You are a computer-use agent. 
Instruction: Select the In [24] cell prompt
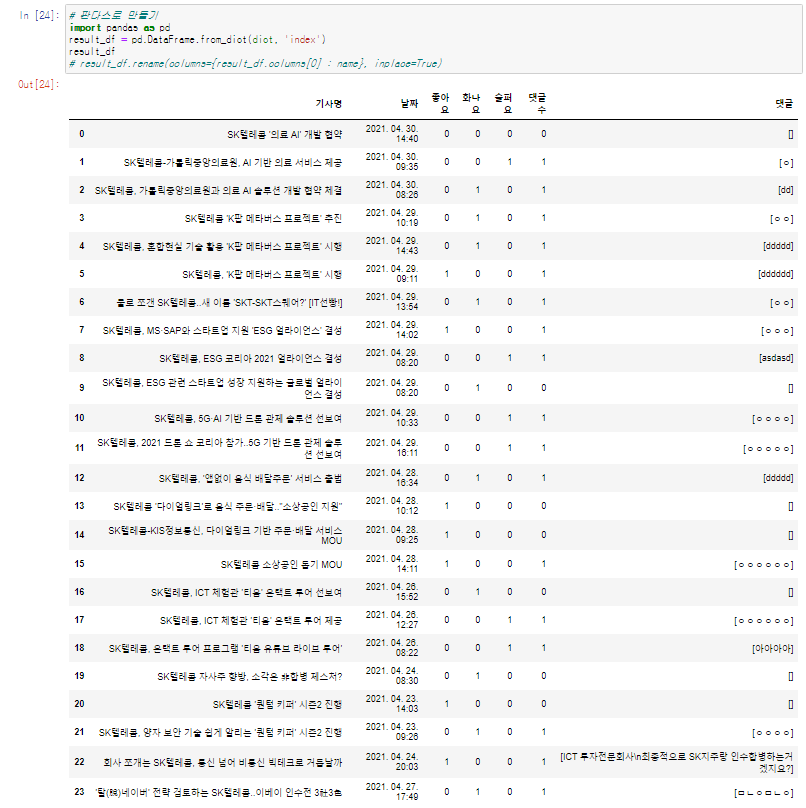pyautogui.click(x=39, y=15)
